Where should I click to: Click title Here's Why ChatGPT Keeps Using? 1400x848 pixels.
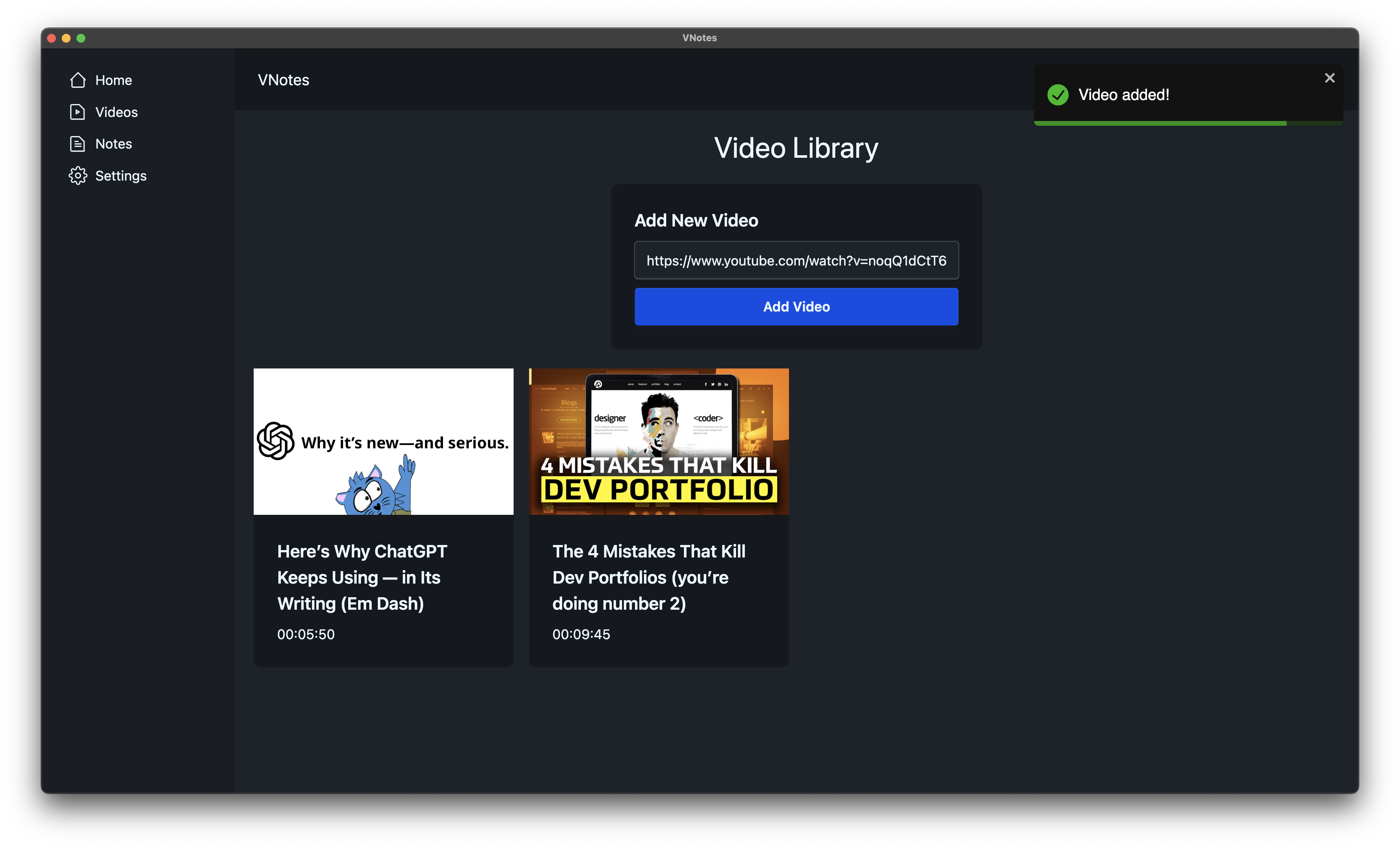(362, 577)
